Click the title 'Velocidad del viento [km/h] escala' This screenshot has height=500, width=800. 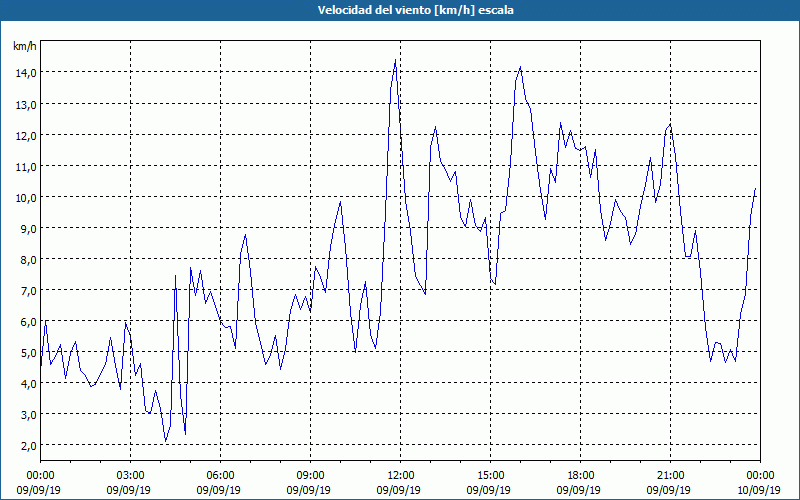click(x=415, y=10)
